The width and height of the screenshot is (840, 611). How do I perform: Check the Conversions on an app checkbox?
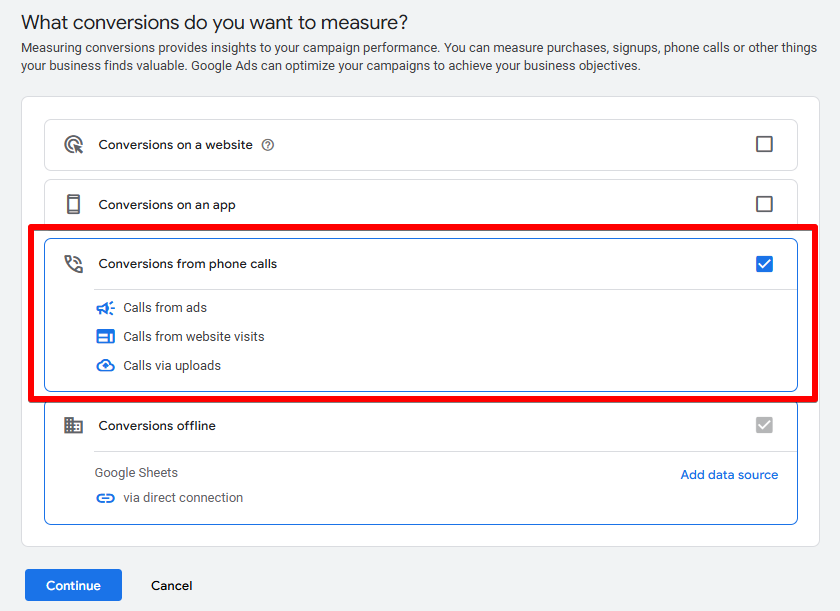click(x=764, y=204)
